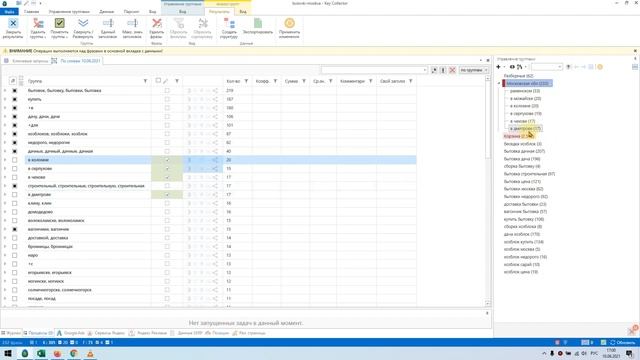640x360 pixels.
Task: Open the Журнал bottom tab
Action: (x=11, y=333)
